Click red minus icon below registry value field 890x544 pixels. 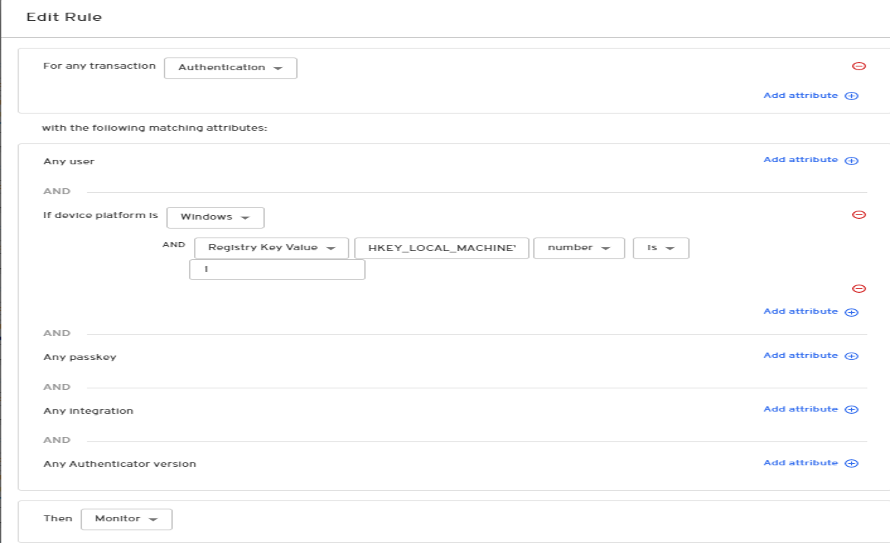858,289
